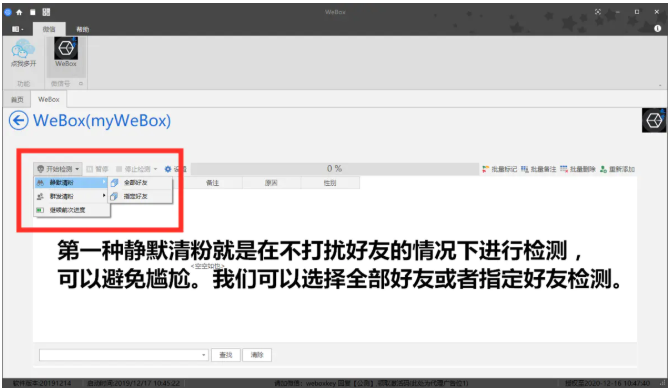The height and width of the screenshot is (391, 672).
Task: Click the 清除 clear button
Action: (257, 355)
